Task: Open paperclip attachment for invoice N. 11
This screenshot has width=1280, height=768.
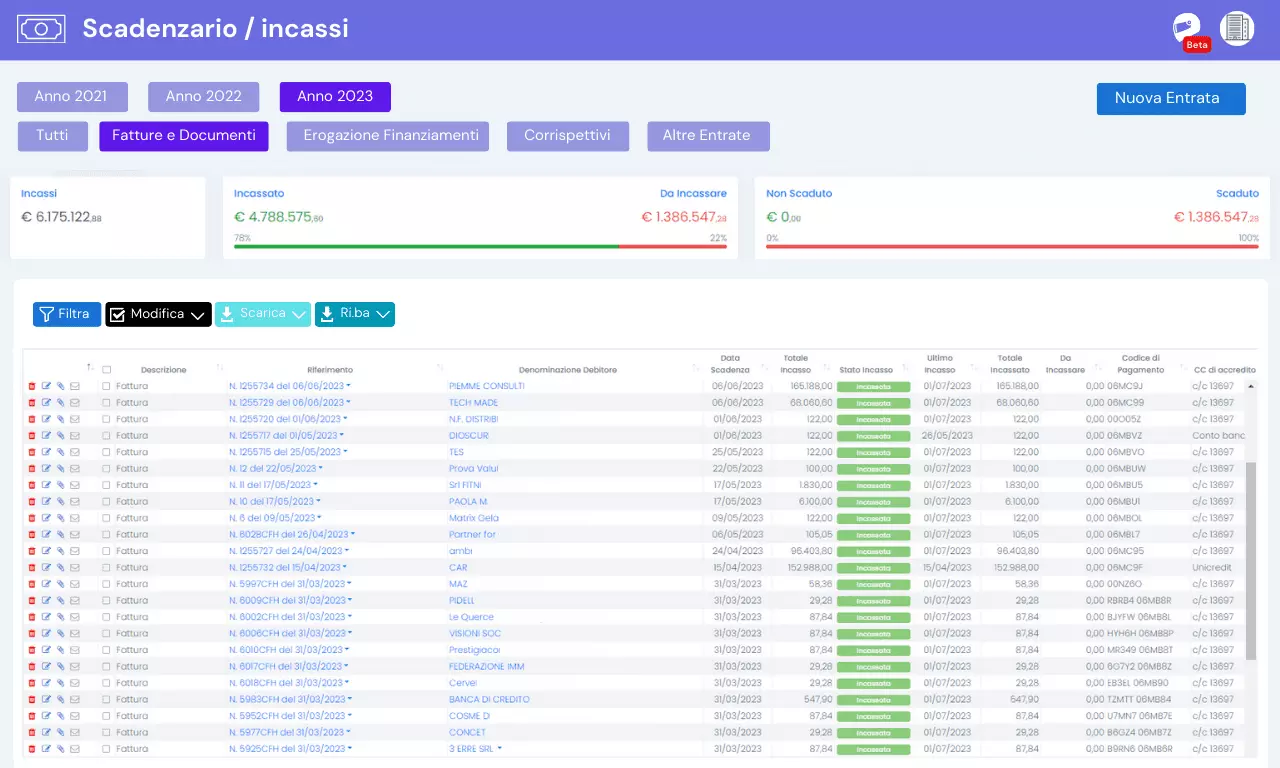Action: [x=60, y=485]
